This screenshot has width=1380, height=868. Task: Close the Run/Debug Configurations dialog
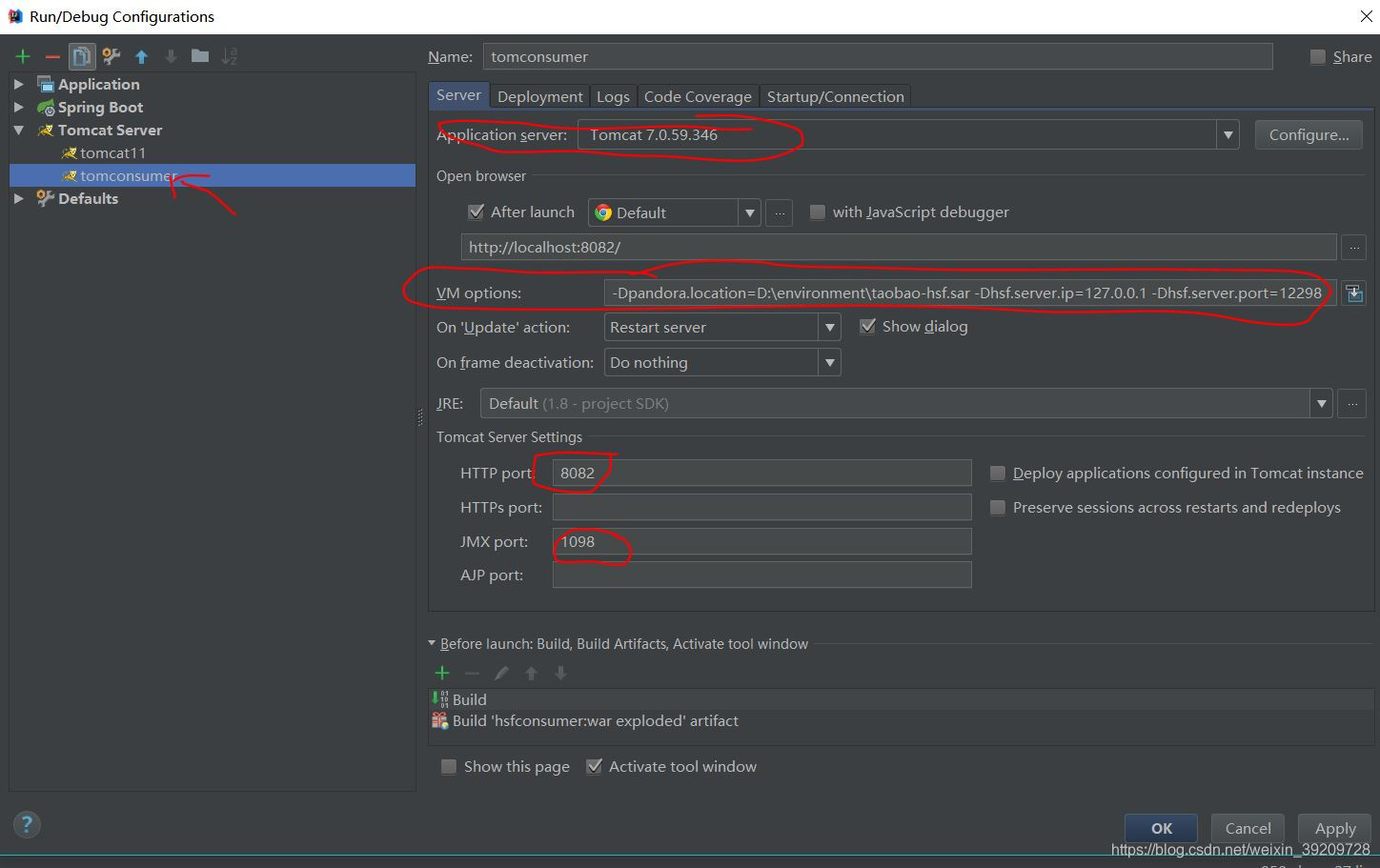pos(1364,16)
